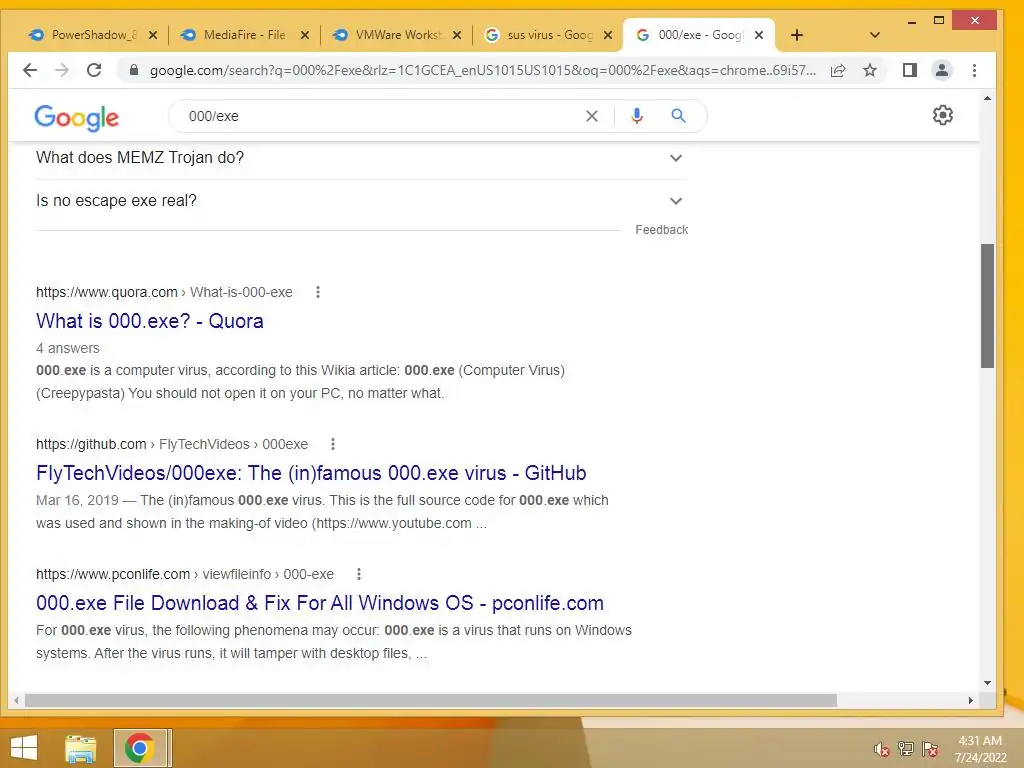Bookmark this page with the star icon
The height and width of the screenshot is (768, 1024).
[870, 70]
